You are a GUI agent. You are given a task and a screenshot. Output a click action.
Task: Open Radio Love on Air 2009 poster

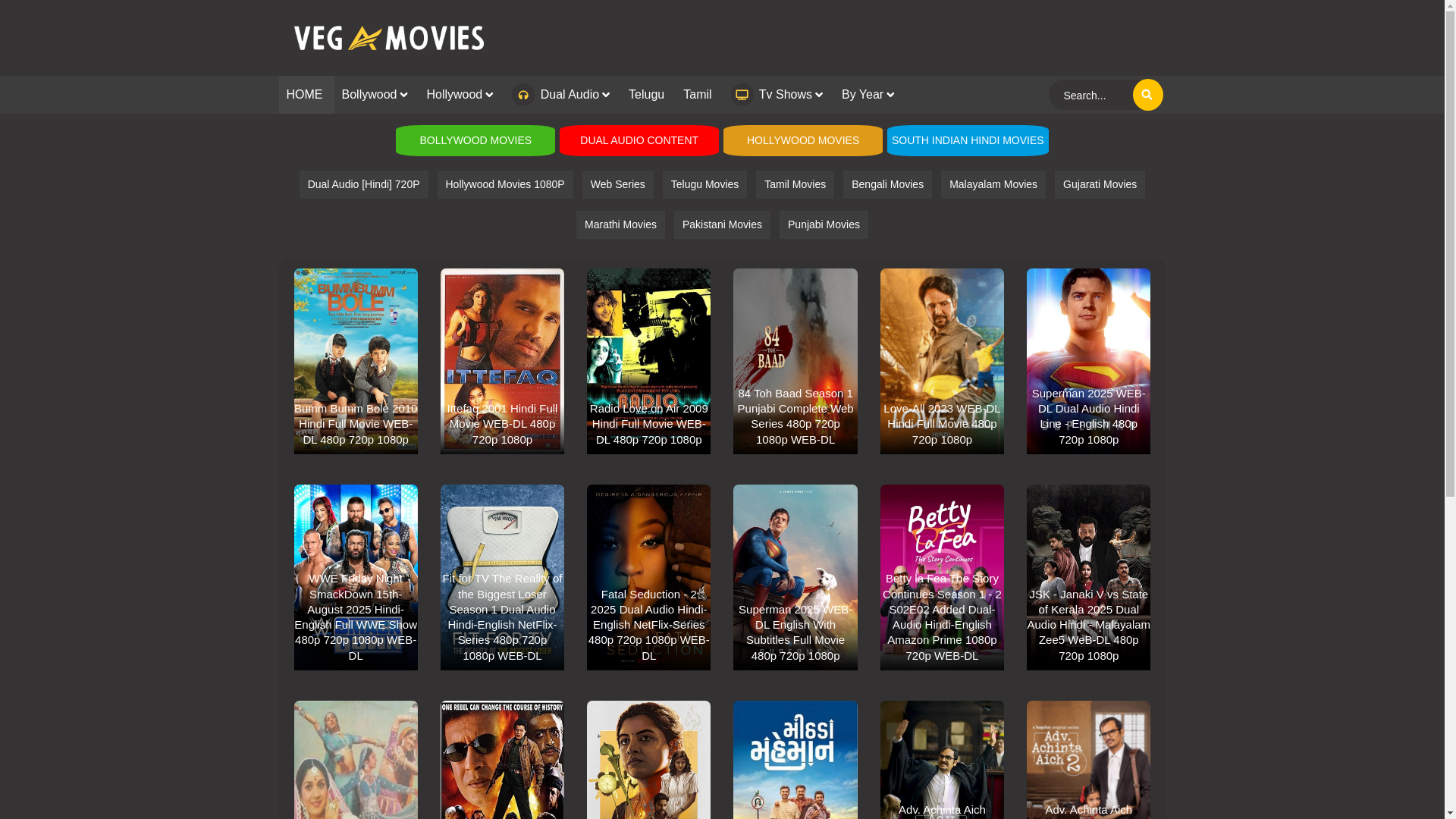648,361
